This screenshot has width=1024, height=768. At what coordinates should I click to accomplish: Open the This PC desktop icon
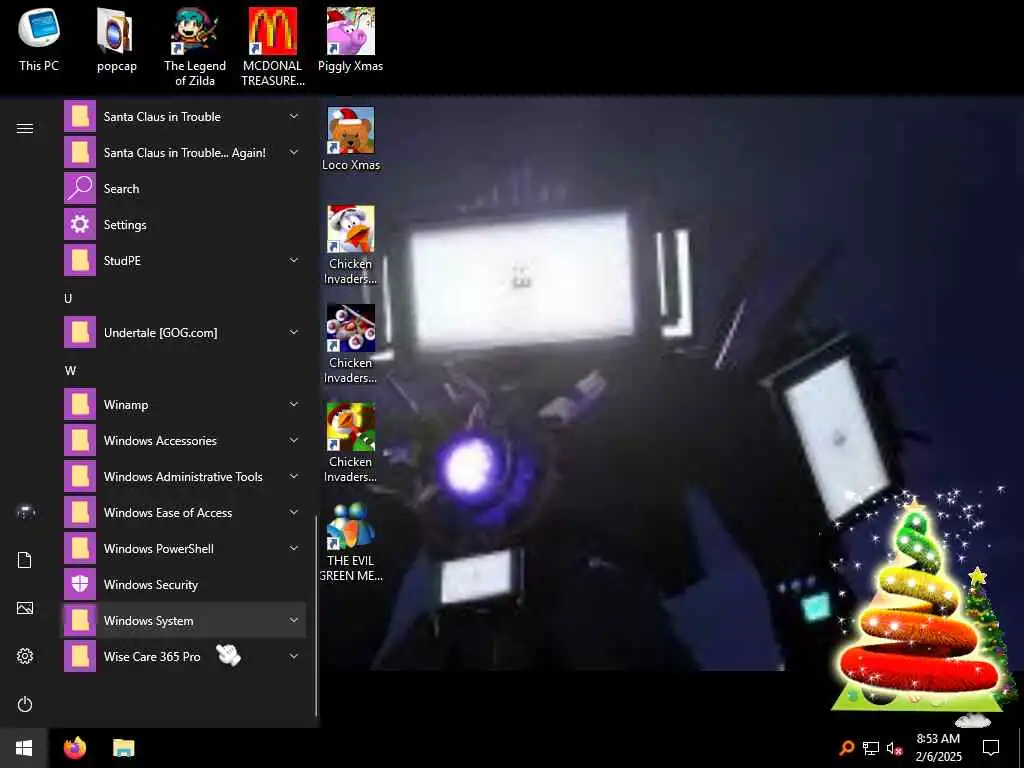point(39,40)
